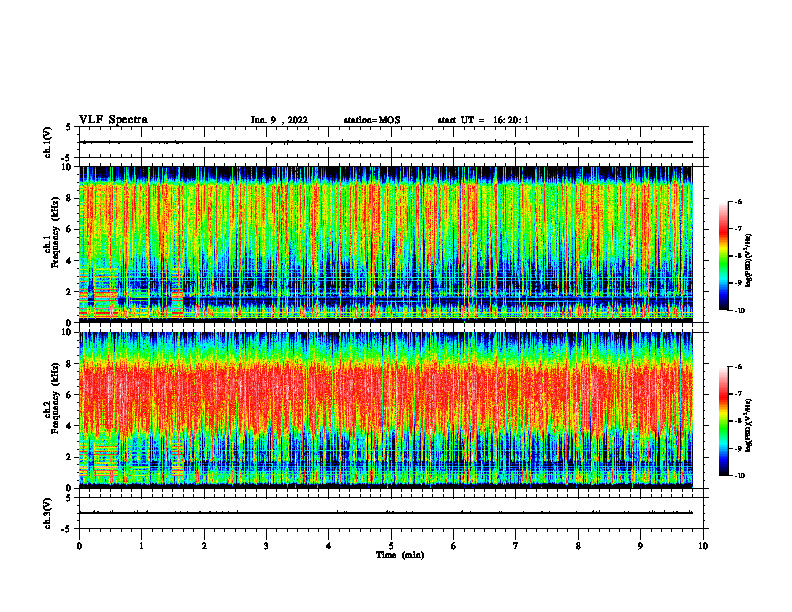Click the "station=MOS" header label
Screen dimensions: 792x612
click(372, 120)
